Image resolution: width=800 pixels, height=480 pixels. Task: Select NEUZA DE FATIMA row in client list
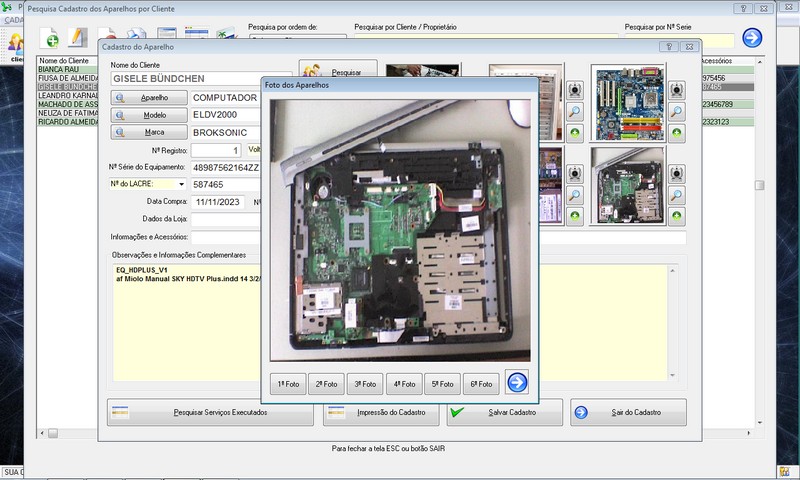click(67, 113)
